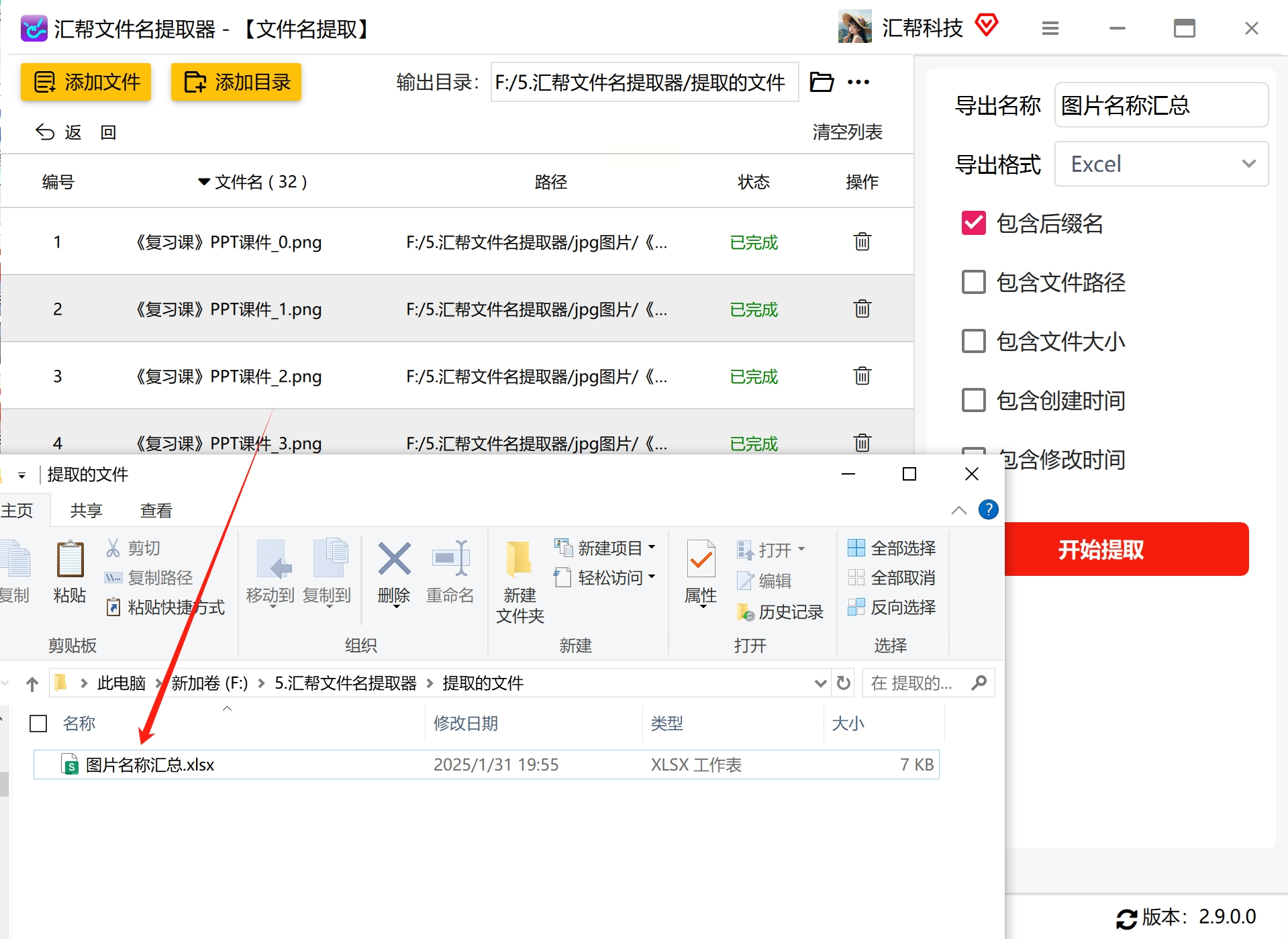1288x939 pixels.
Task: Switch to the 共享 ribbon tab
Action: pos(86,510)
